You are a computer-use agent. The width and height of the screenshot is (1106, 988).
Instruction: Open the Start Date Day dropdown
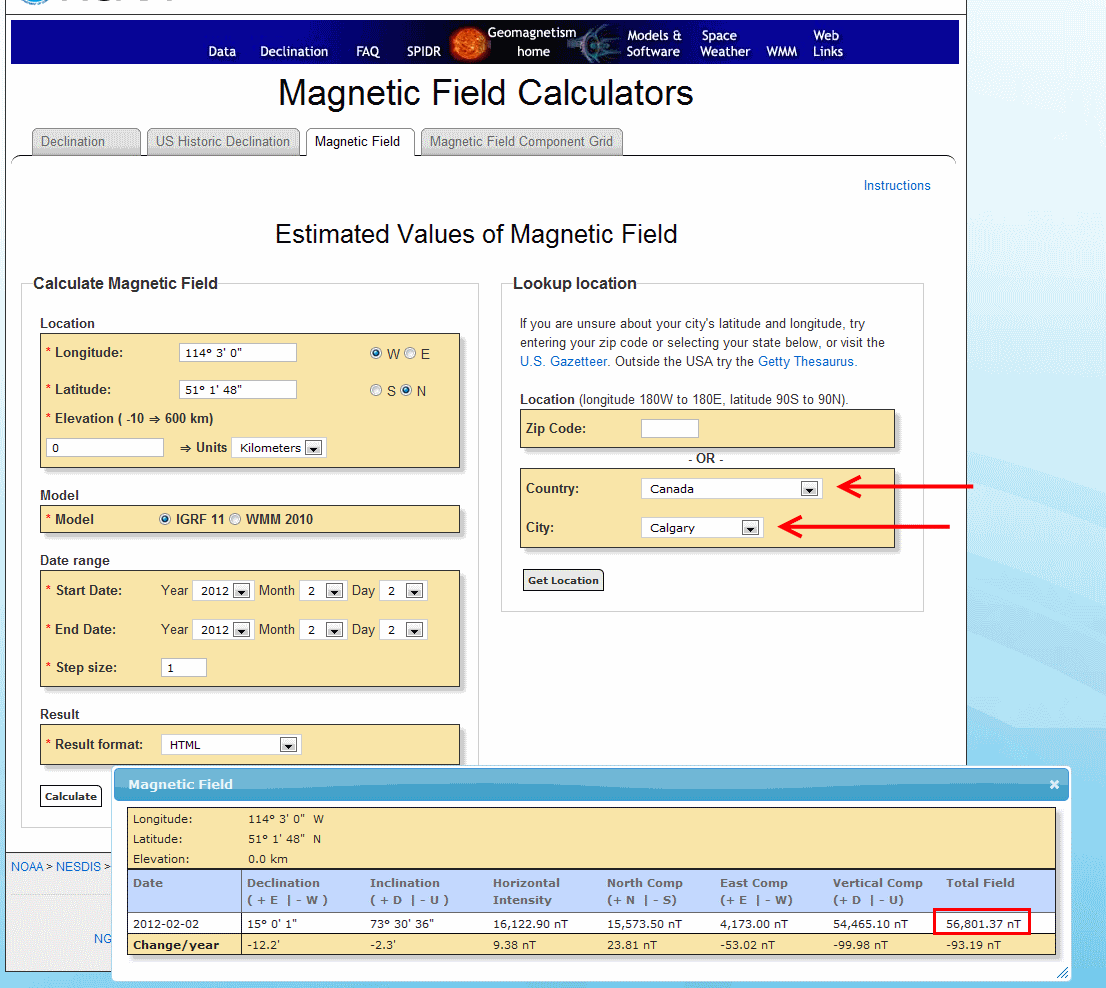(x=403, y=591)
